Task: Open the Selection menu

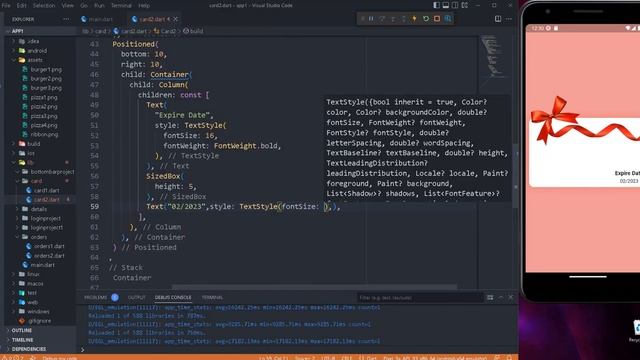Action: point(44,5)
